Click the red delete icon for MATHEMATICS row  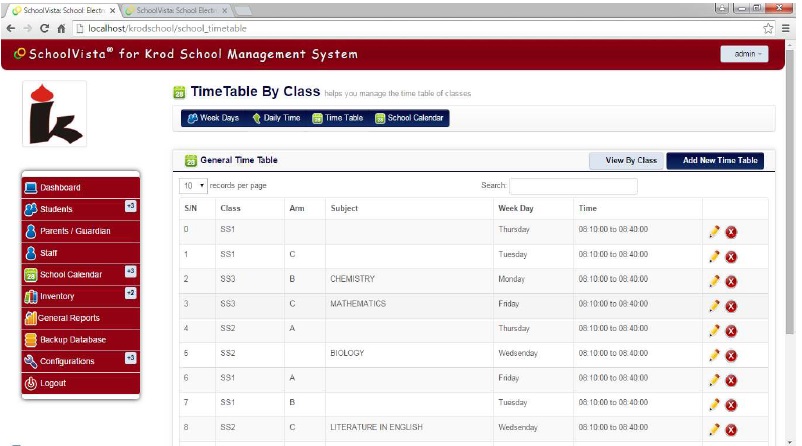731,305
